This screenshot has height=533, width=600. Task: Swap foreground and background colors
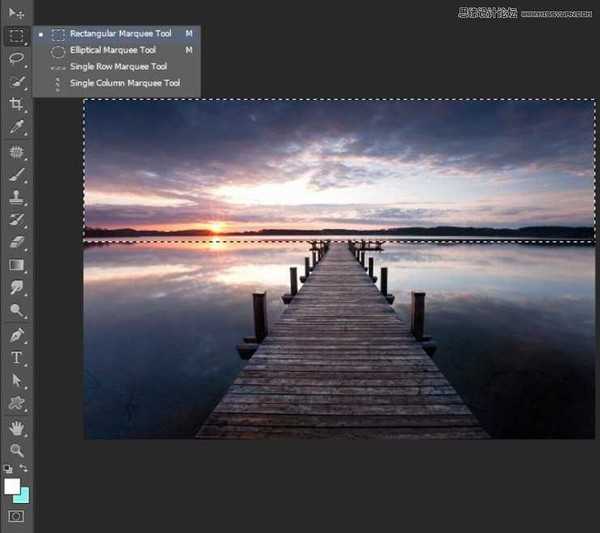[x=24, y=469]
